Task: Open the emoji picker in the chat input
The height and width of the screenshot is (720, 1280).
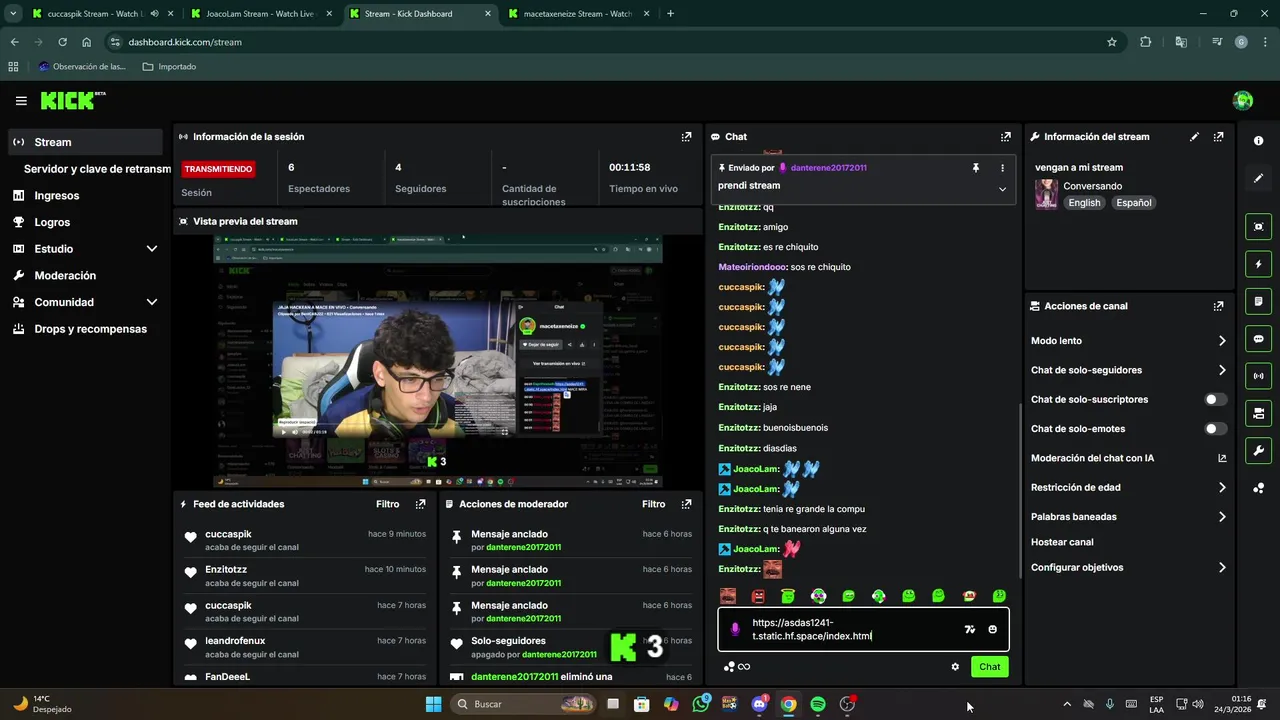Action: click(993, 629)
